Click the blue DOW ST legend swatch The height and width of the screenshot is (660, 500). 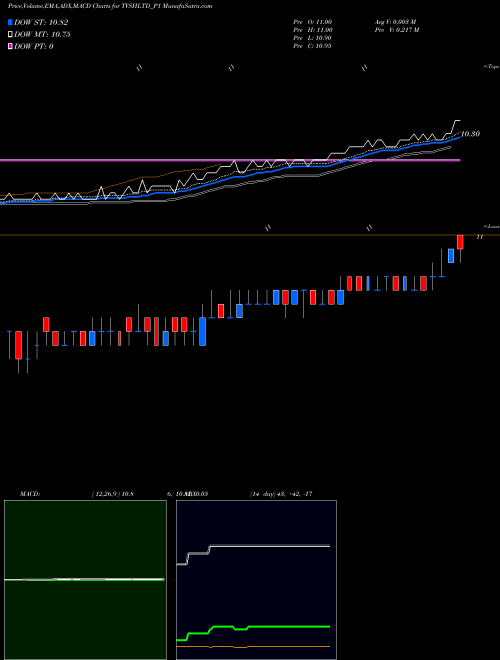10,22
